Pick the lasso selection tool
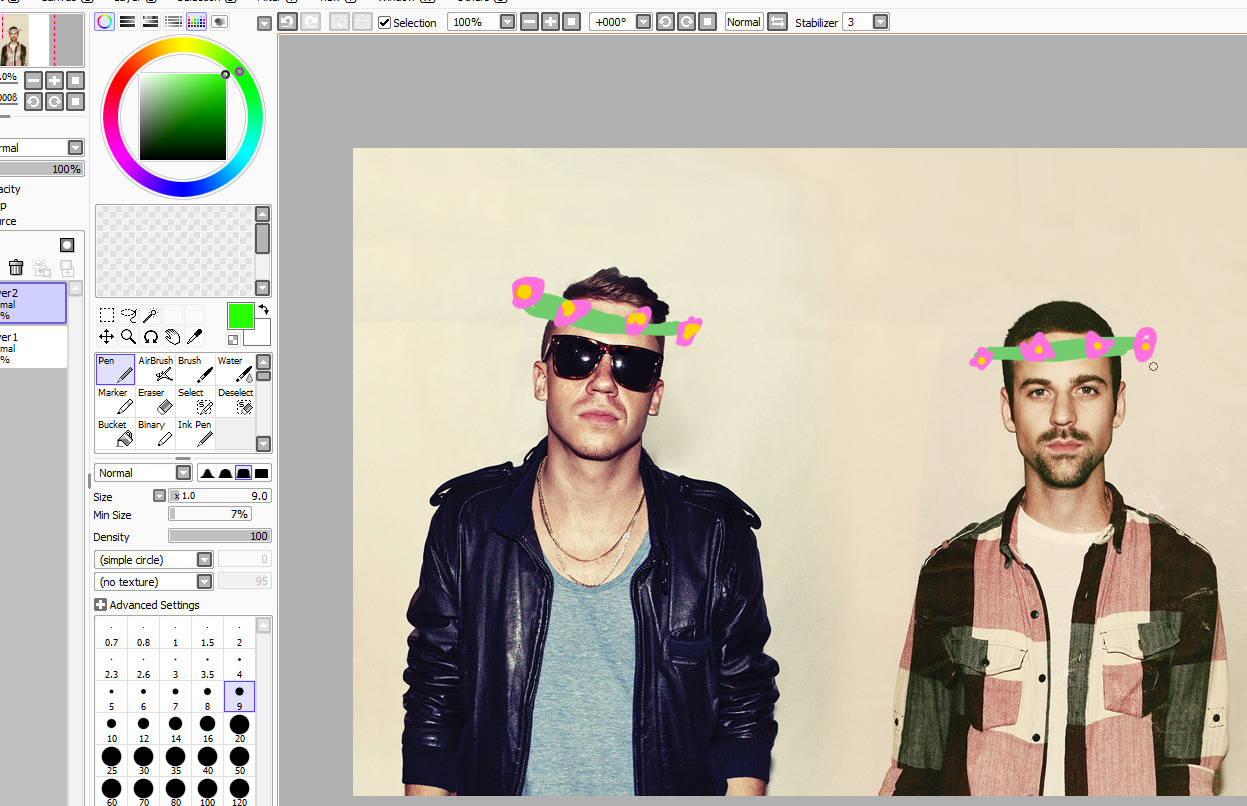 click(128, 315)
